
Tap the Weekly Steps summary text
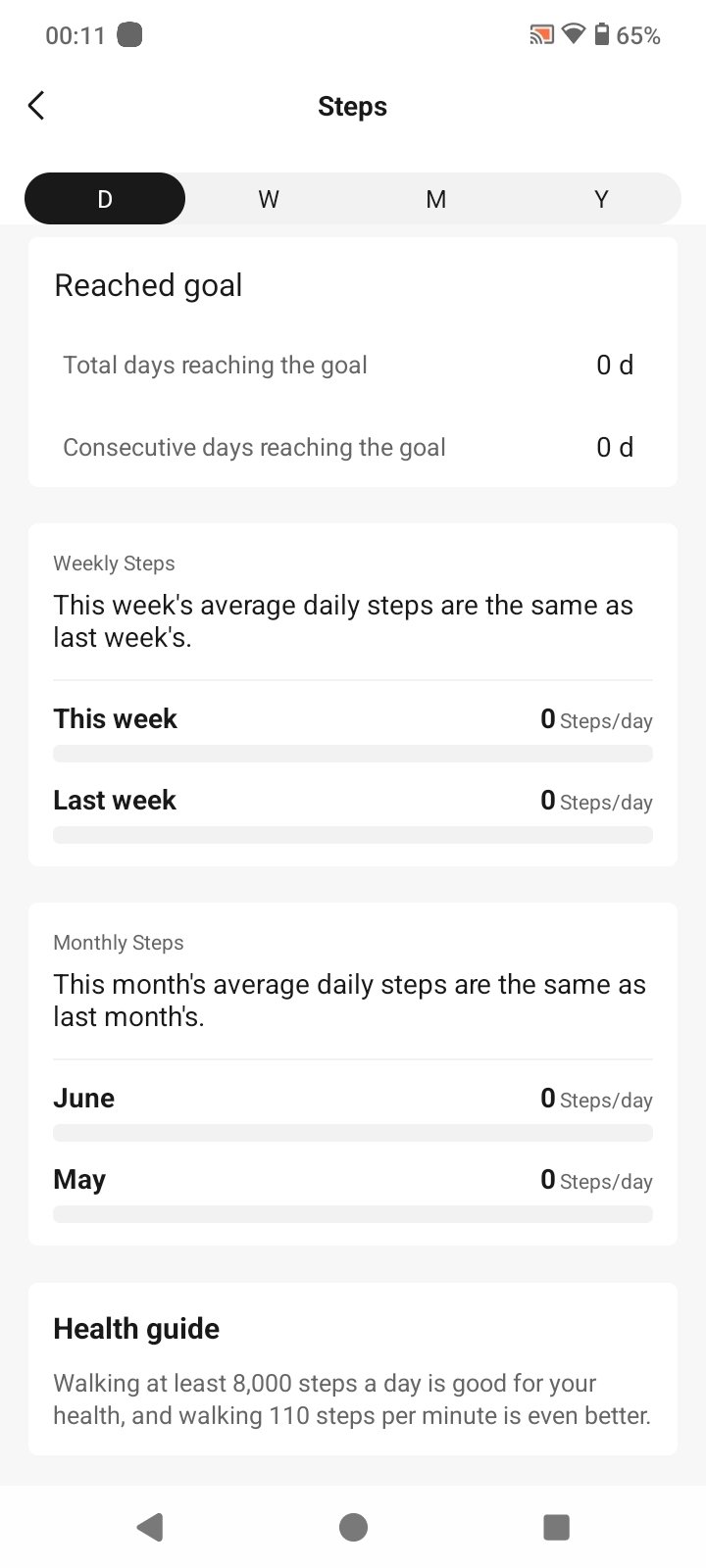pos(343,621)
